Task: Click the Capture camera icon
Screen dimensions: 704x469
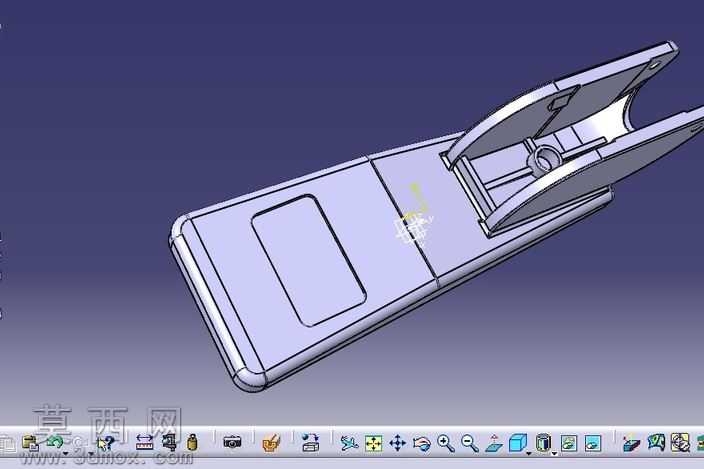Action: [232, 443]
